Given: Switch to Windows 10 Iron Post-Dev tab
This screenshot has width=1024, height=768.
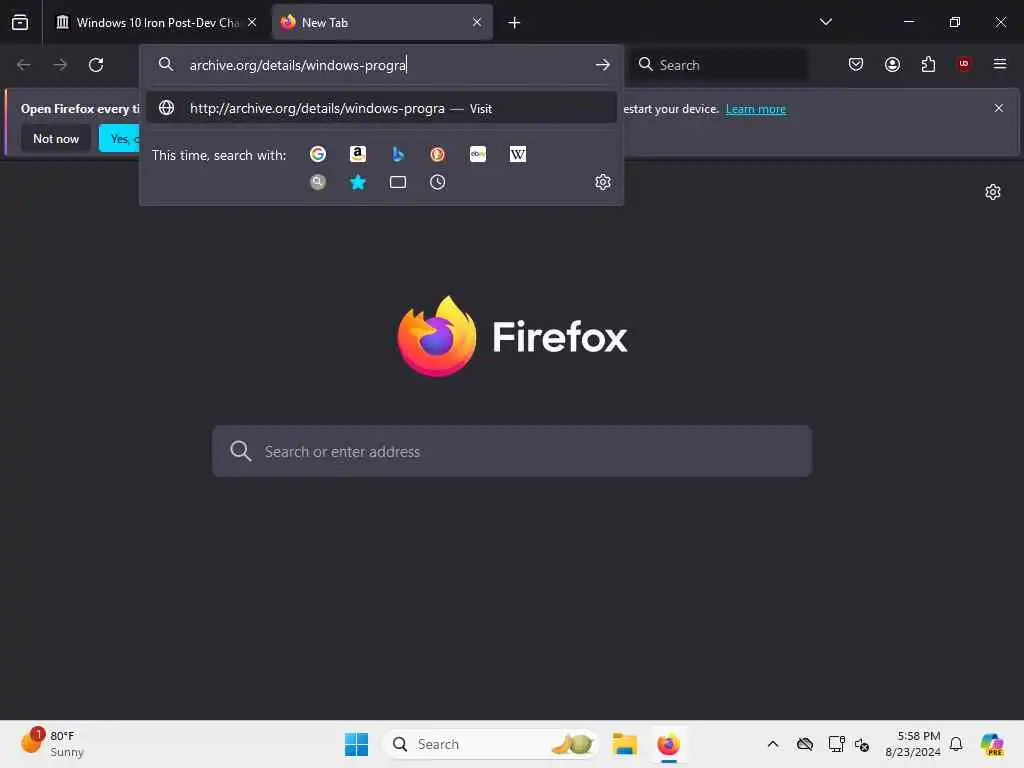Looking at the screenshot, I should tap(157, 22).
